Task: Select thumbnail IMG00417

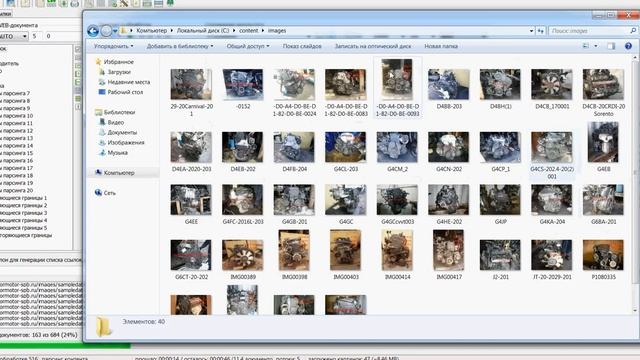Action: pos(449,250)
